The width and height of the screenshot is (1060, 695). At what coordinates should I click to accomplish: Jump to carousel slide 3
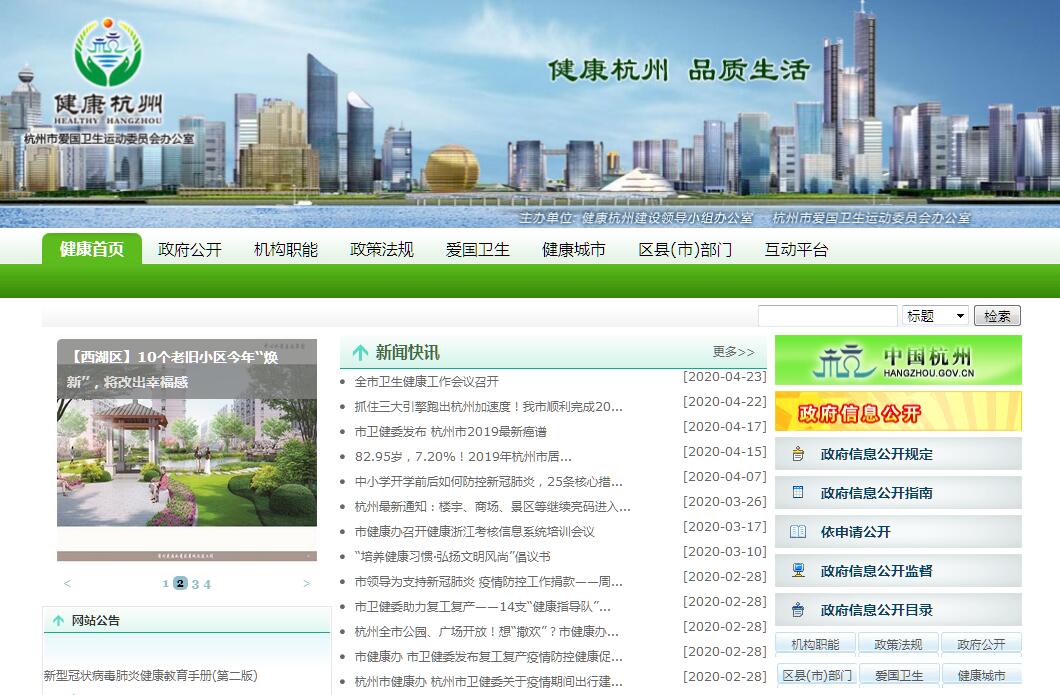195,584
